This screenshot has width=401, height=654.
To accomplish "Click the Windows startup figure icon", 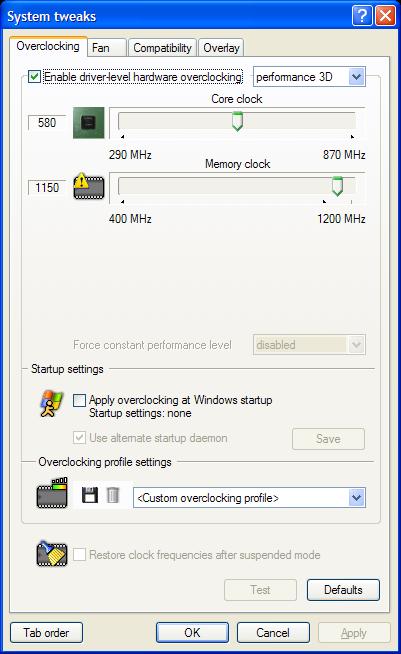I will click(x=51, y=404).
